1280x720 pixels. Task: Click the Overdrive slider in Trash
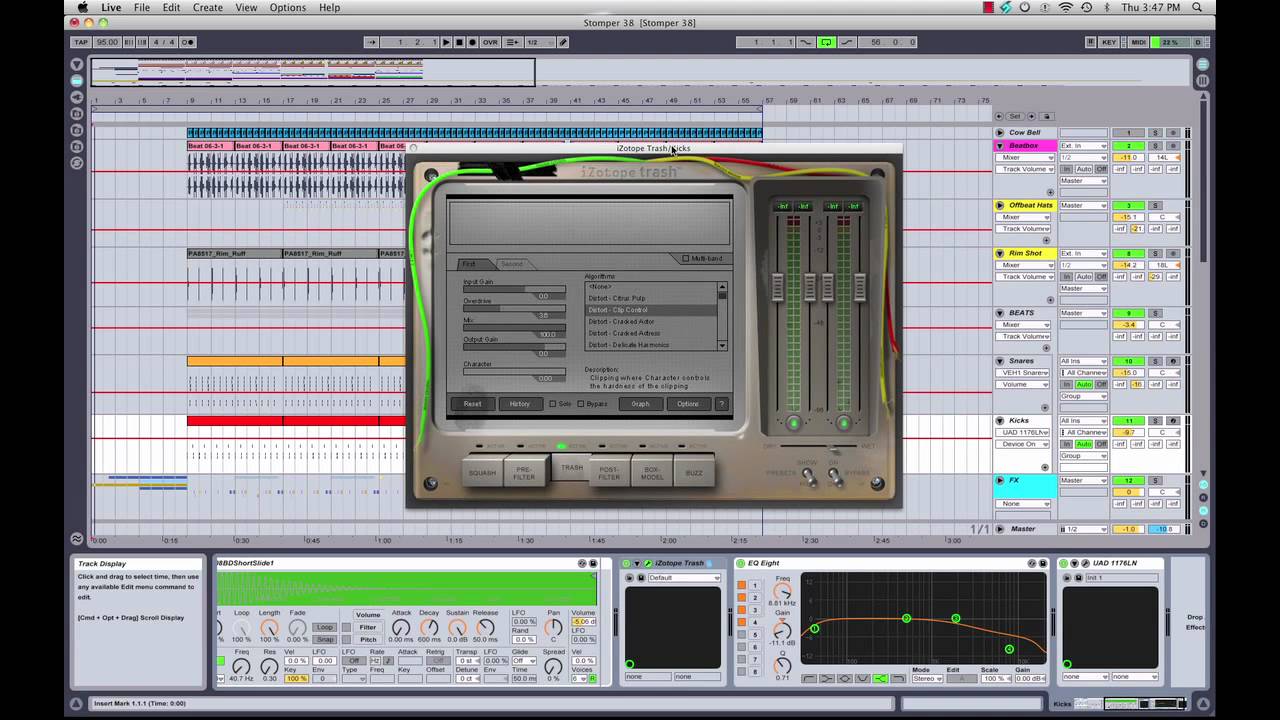click(x=514, y=308)
